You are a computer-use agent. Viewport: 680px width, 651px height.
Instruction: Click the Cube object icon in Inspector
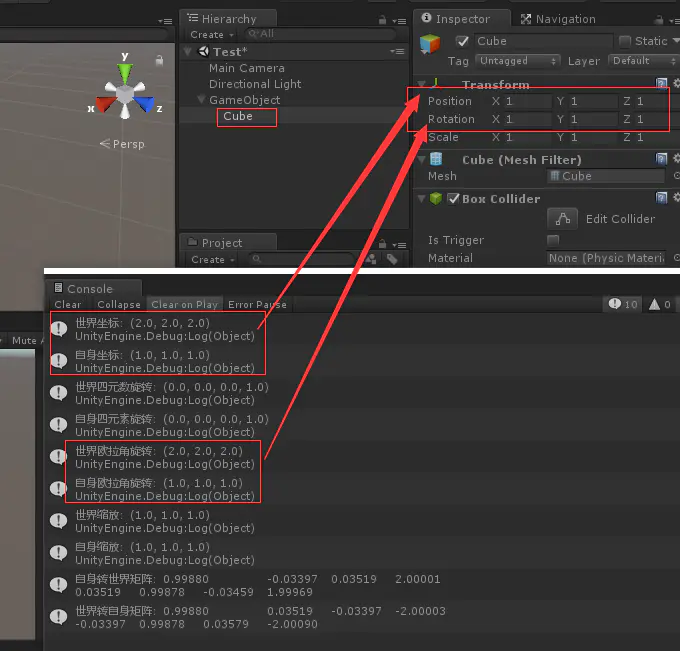click(x=430, y=44)
